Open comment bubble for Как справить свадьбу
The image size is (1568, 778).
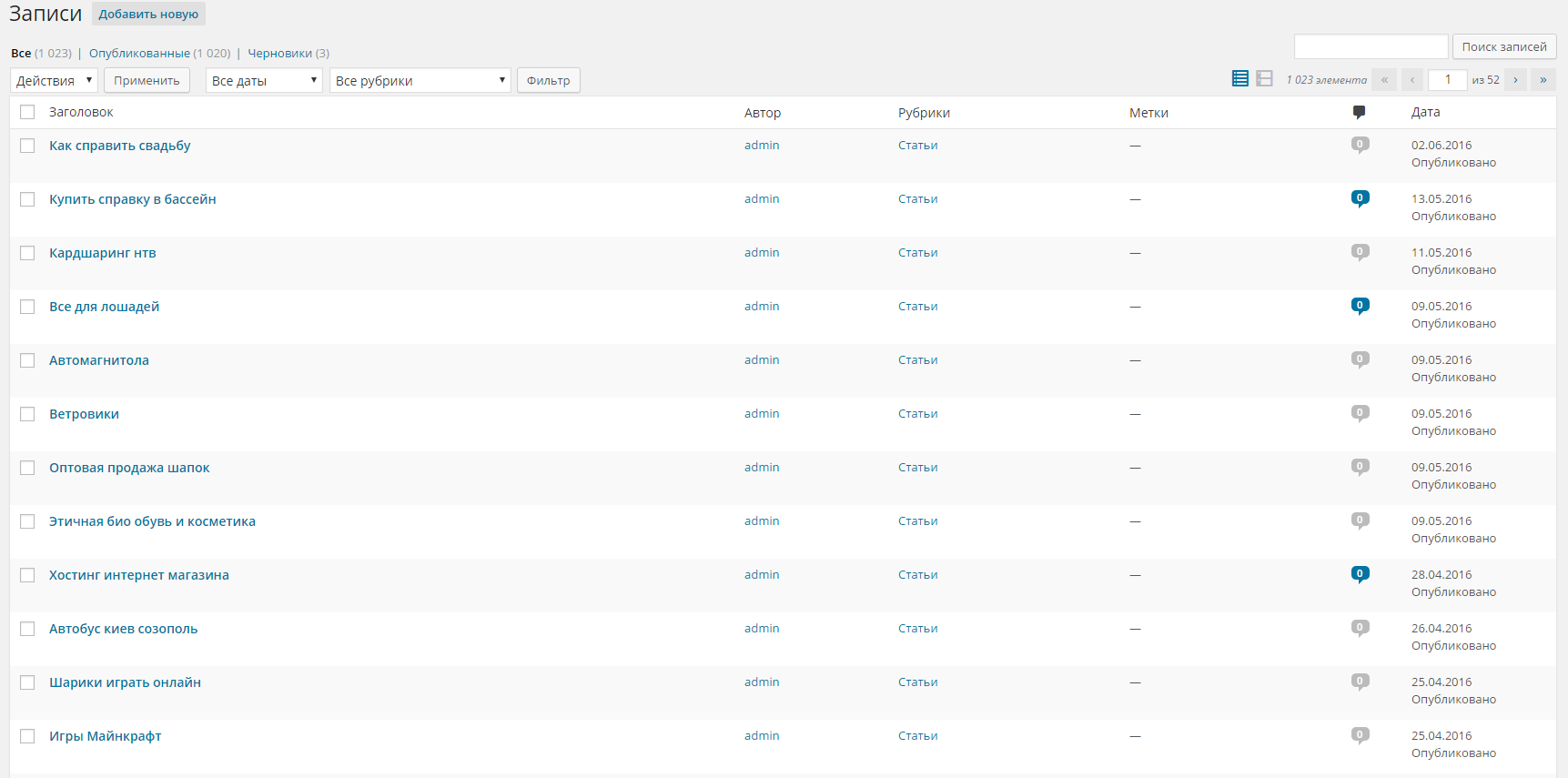tap(1360, 145)
